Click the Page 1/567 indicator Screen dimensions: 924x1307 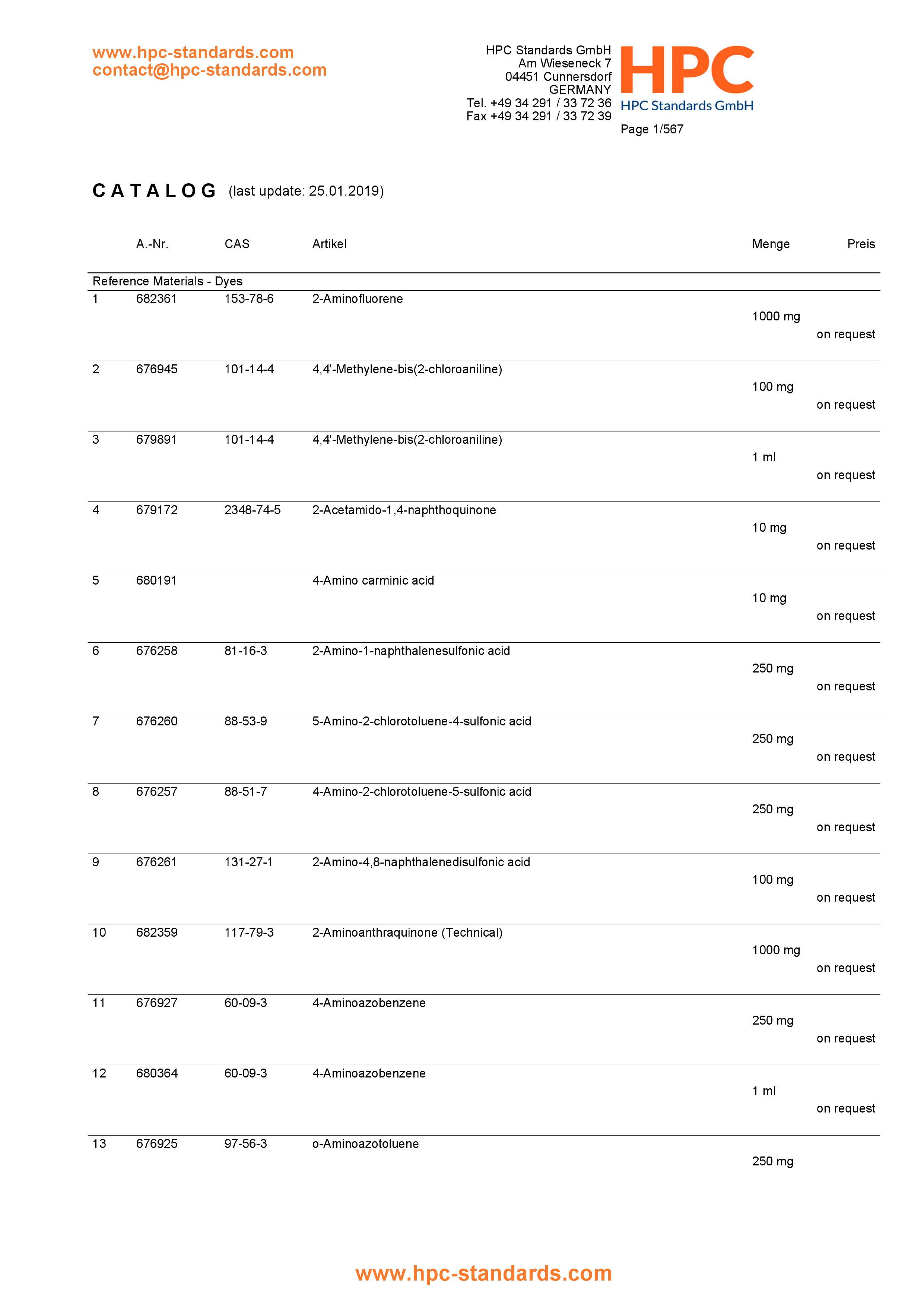tap(651, 129)
